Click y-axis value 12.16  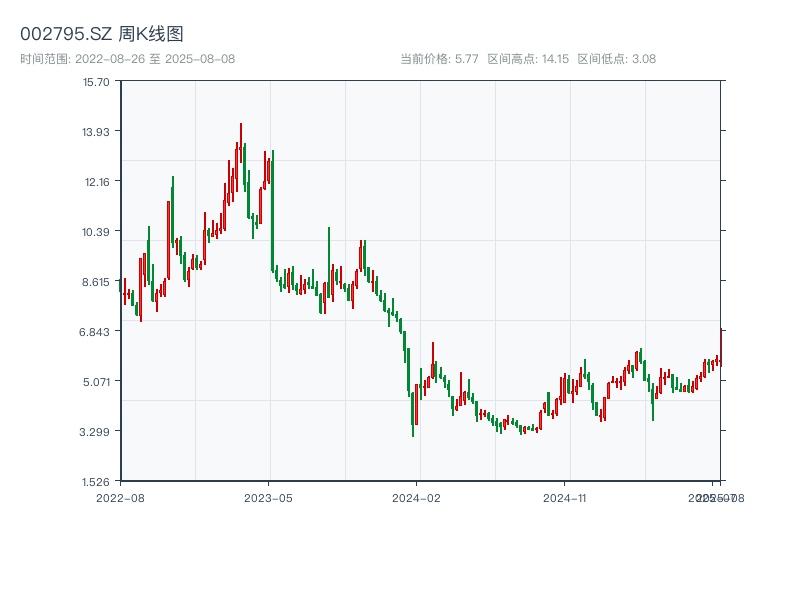tap(97, 182)
